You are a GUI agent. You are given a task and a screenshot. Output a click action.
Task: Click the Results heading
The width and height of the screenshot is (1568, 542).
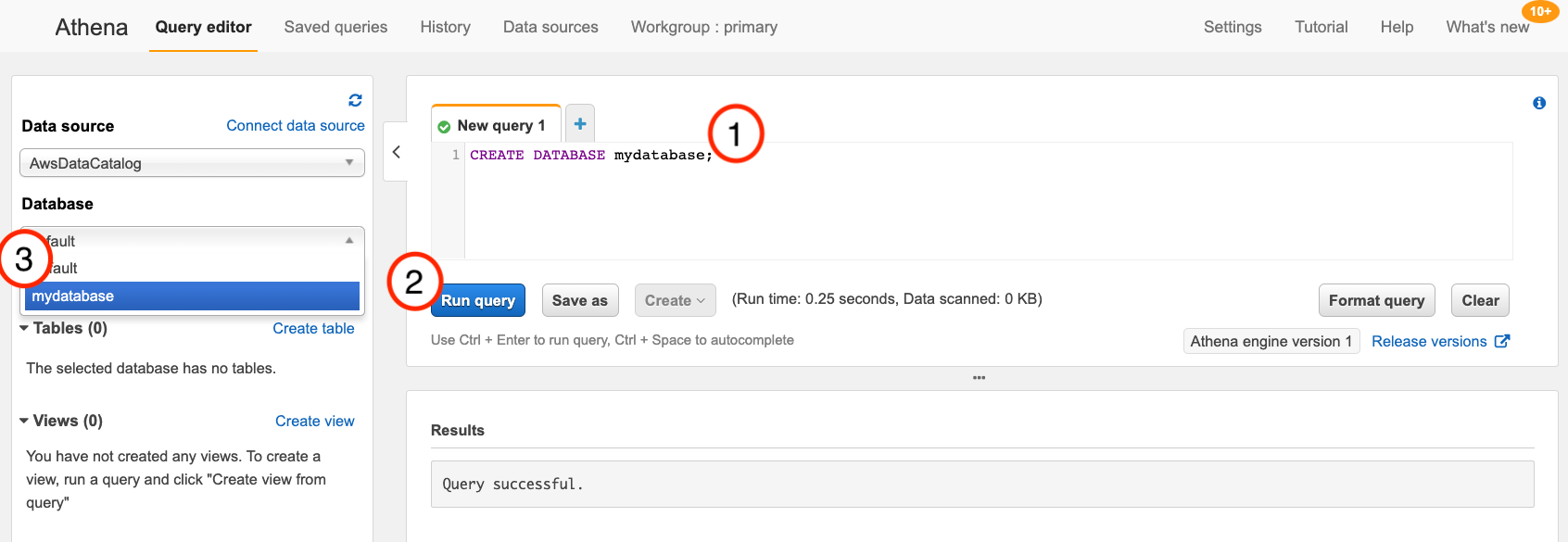point(458,430)
